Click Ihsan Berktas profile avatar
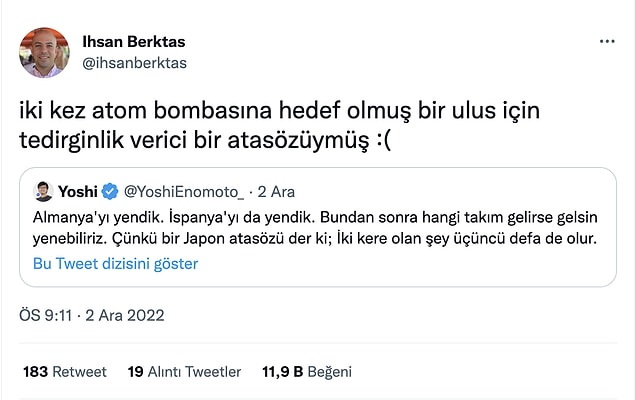 click(44, 53)
